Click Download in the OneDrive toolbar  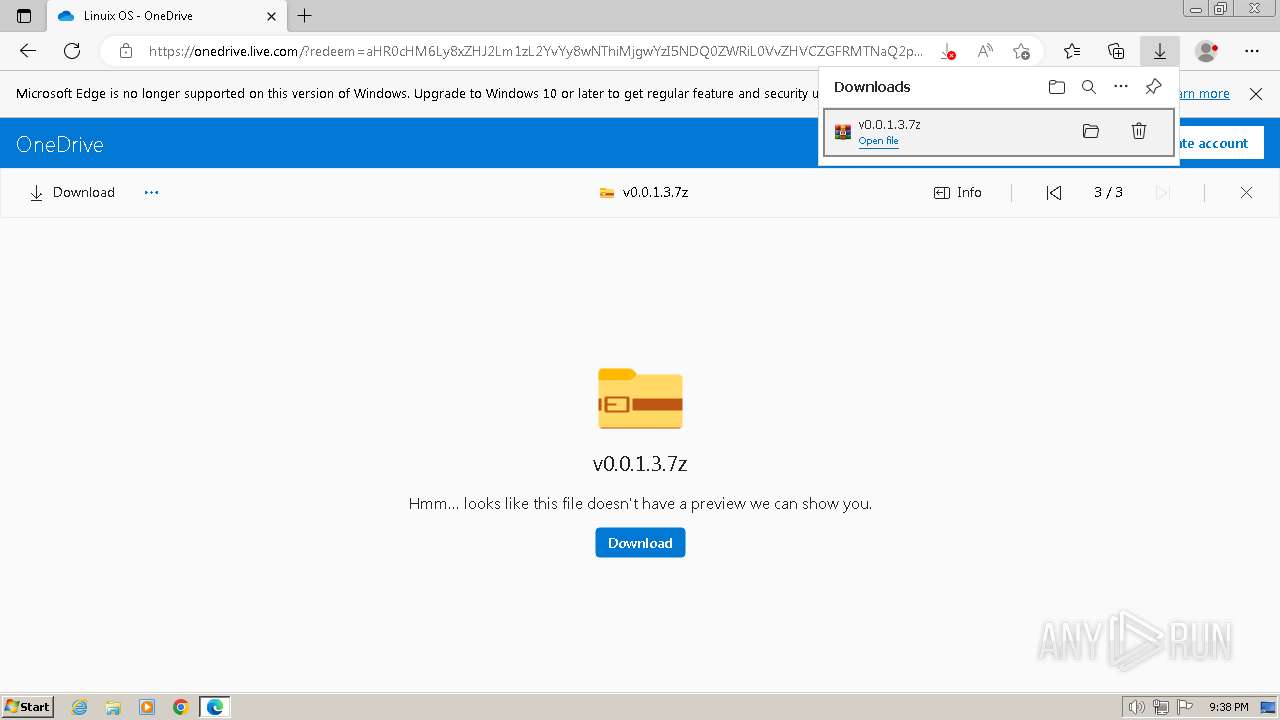[72, 193]
